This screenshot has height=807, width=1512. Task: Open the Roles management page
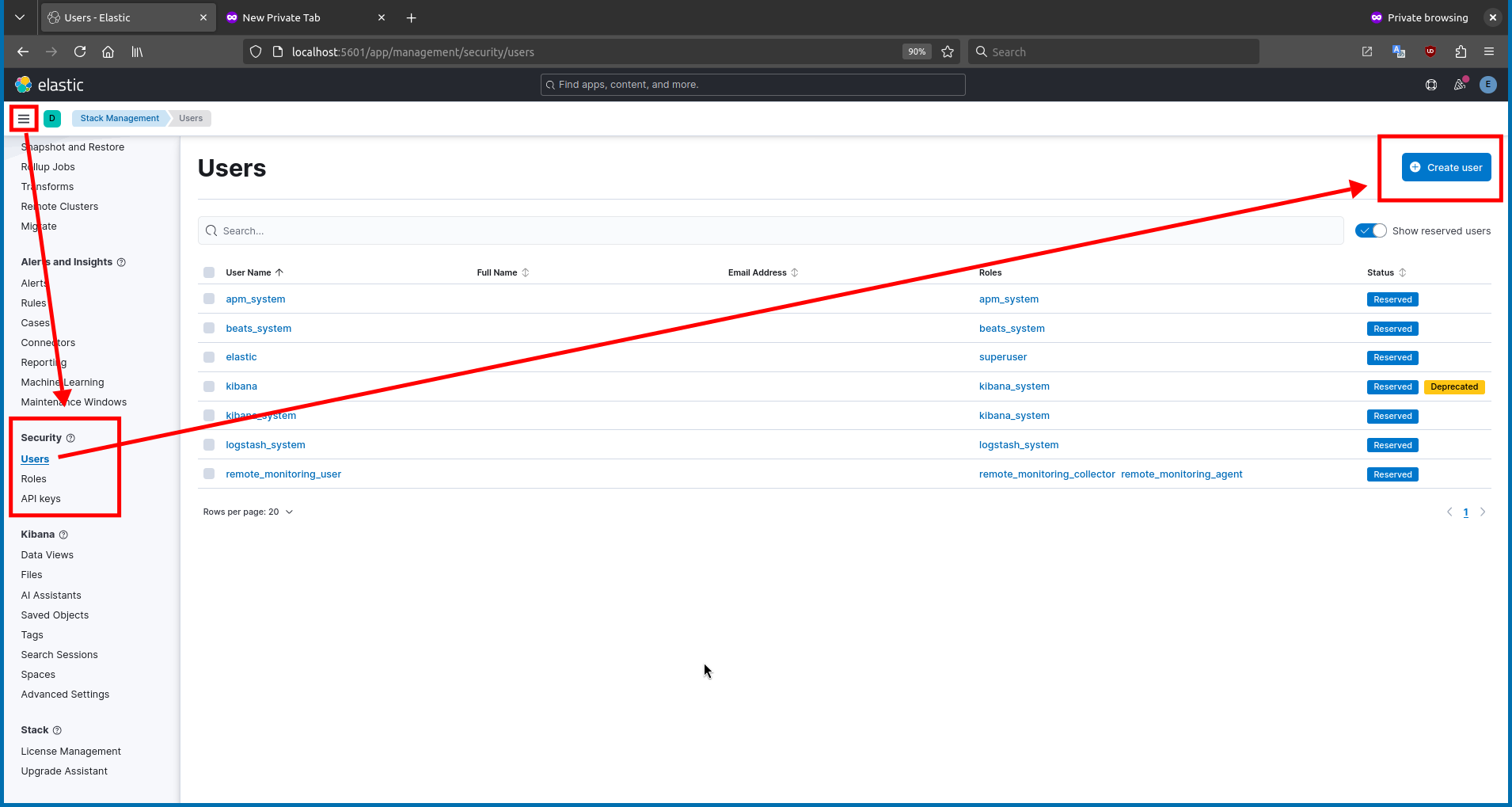(x=33, y=479)
